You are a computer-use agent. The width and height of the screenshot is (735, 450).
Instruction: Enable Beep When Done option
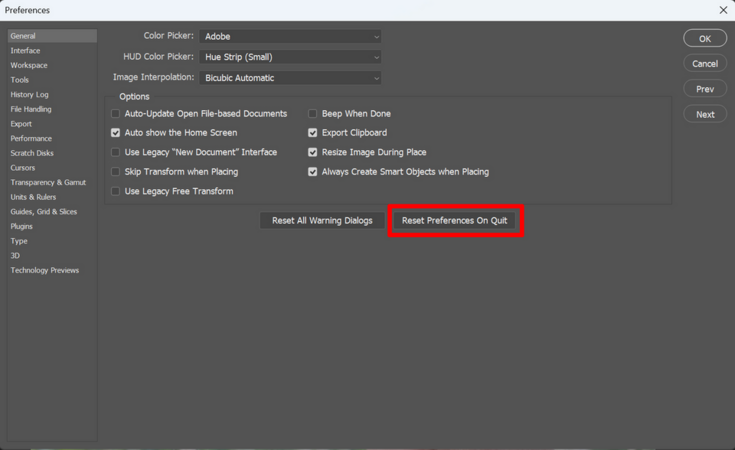click(x=313, y=114)
